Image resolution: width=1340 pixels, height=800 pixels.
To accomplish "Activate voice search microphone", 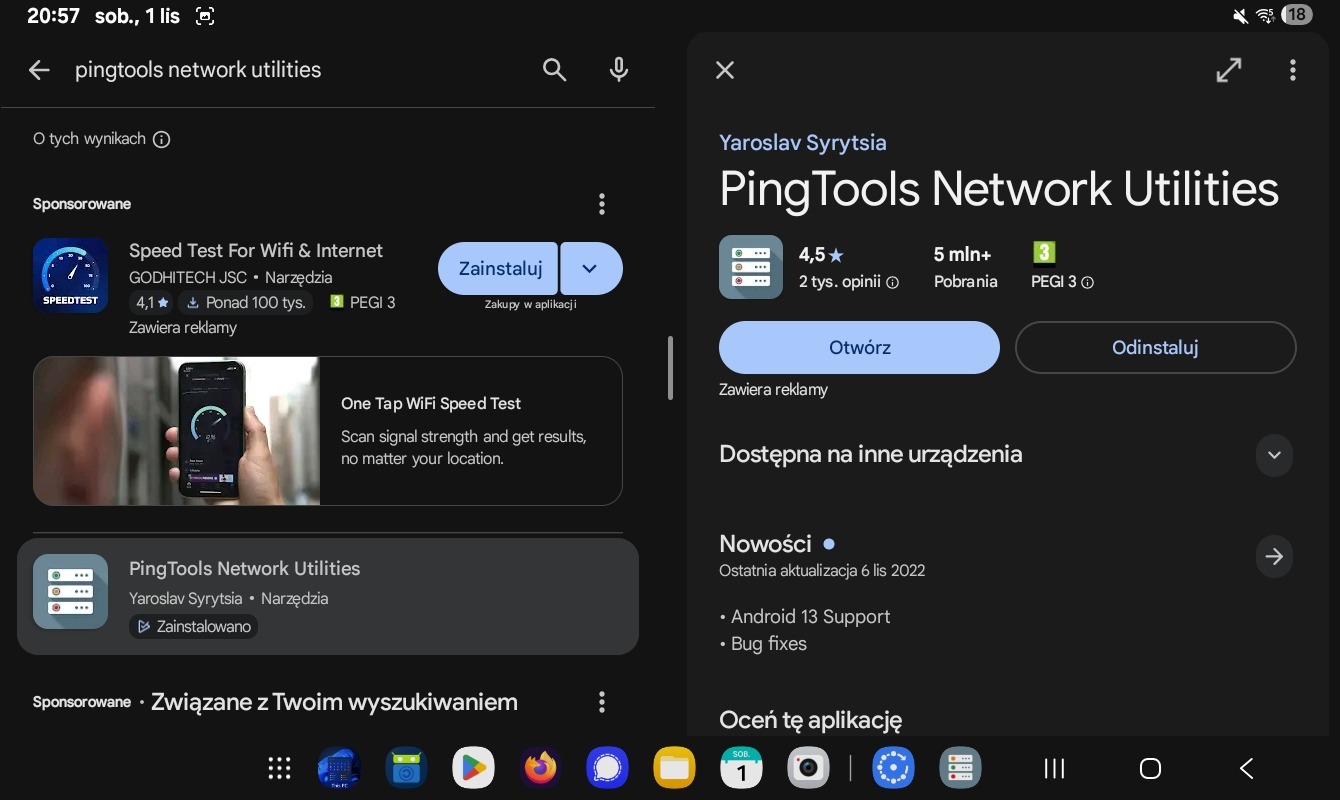I will tap(619, 70).
